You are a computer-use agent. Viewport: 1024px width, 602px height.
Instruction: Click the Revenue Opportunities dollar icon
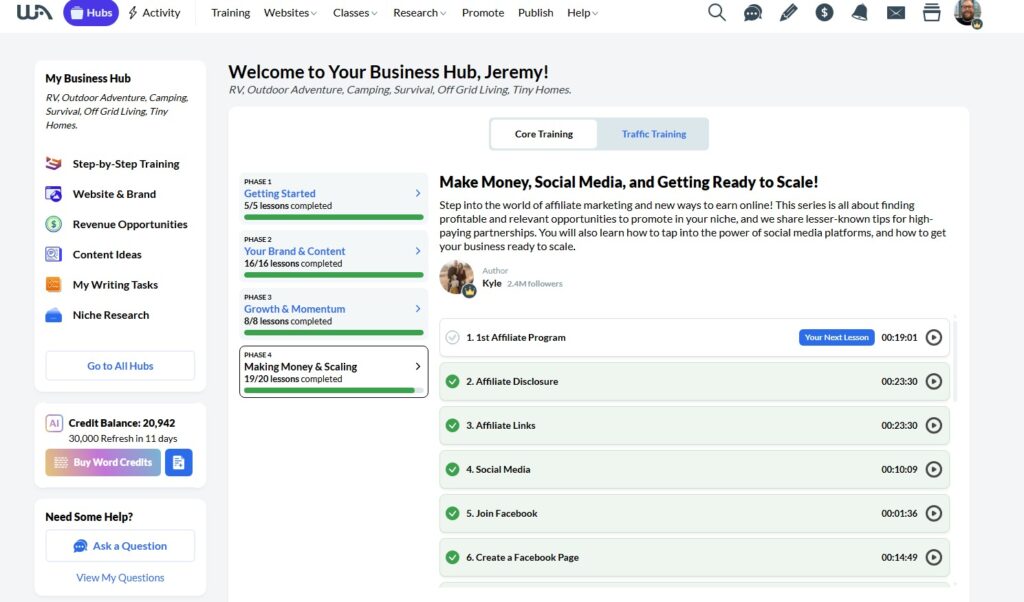pyautogui.click(x=54, y=224)
